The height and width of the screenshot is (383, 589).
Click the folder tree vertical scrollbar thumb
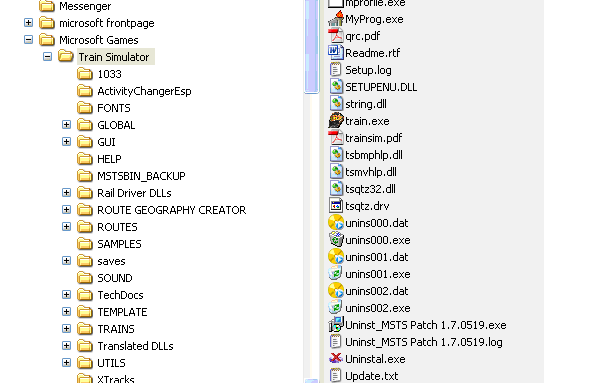click(x=312, y=46)
